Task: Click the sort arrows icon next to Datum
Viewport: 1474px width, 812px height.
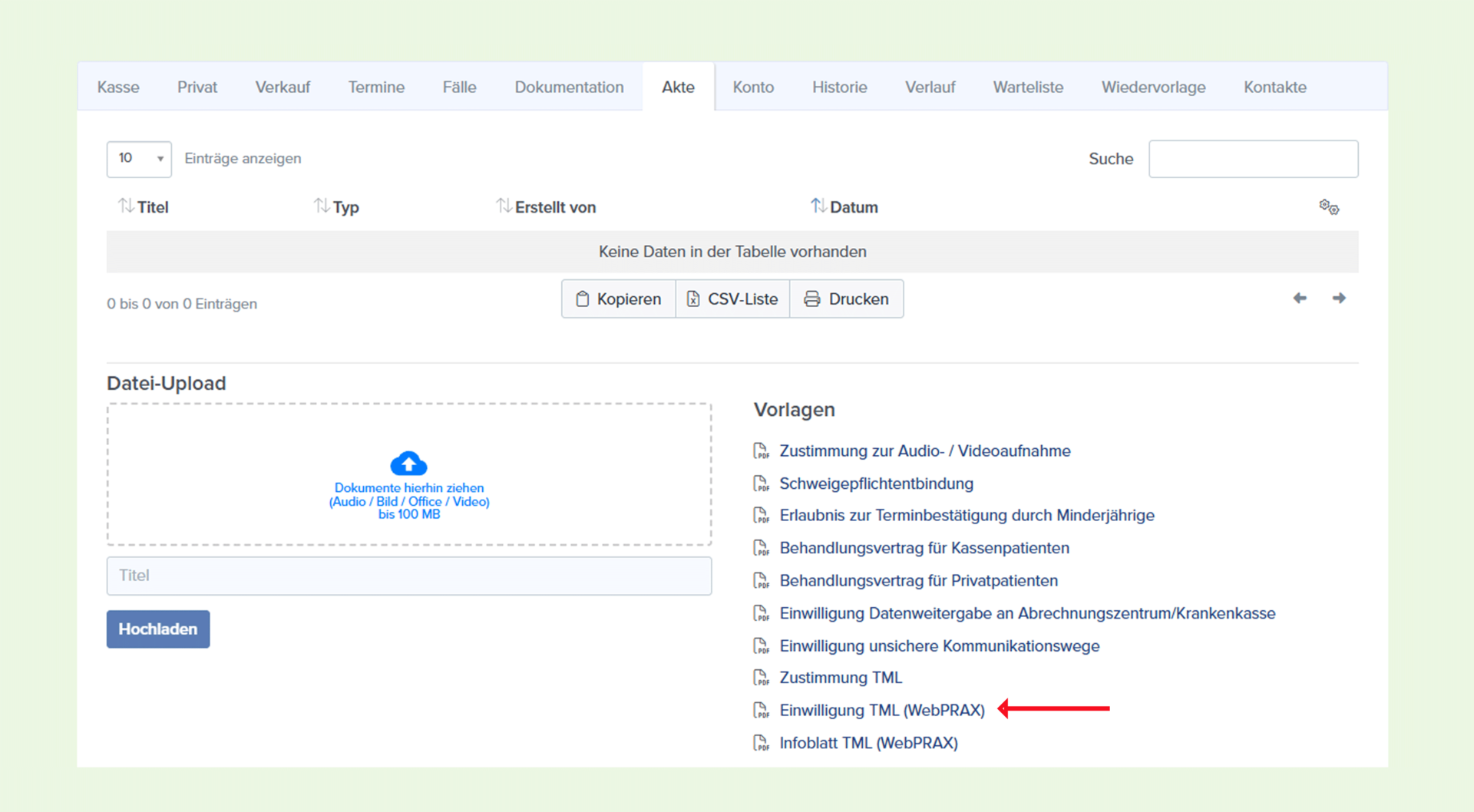Action: (x=818, y=206)
